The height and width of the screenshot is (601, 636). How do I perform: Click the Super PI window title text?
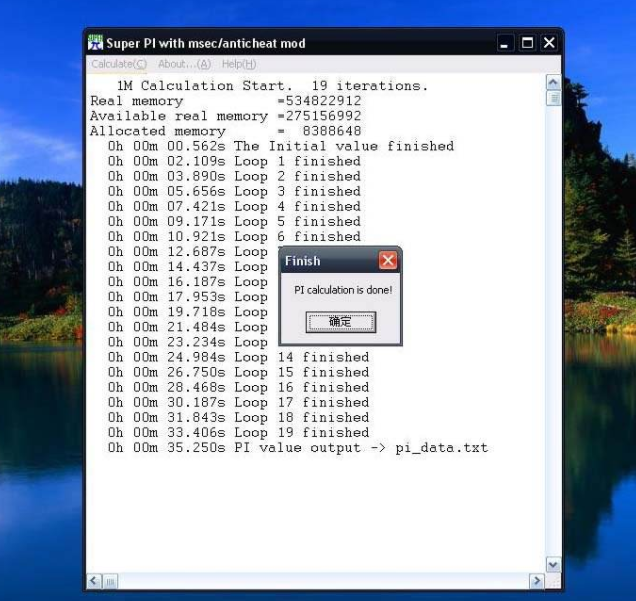tap(206, 43)
